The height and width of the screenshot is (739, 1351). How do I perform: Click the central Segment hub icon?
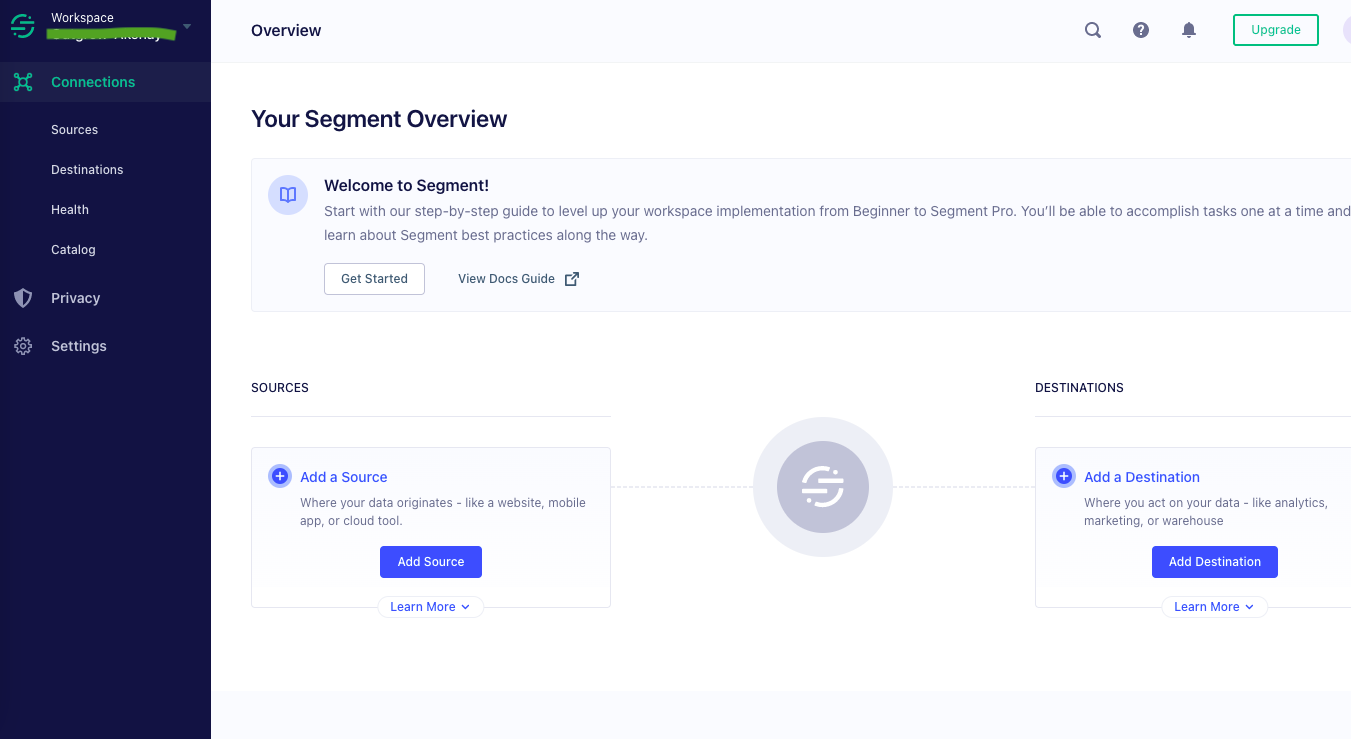tap(823, 487)
